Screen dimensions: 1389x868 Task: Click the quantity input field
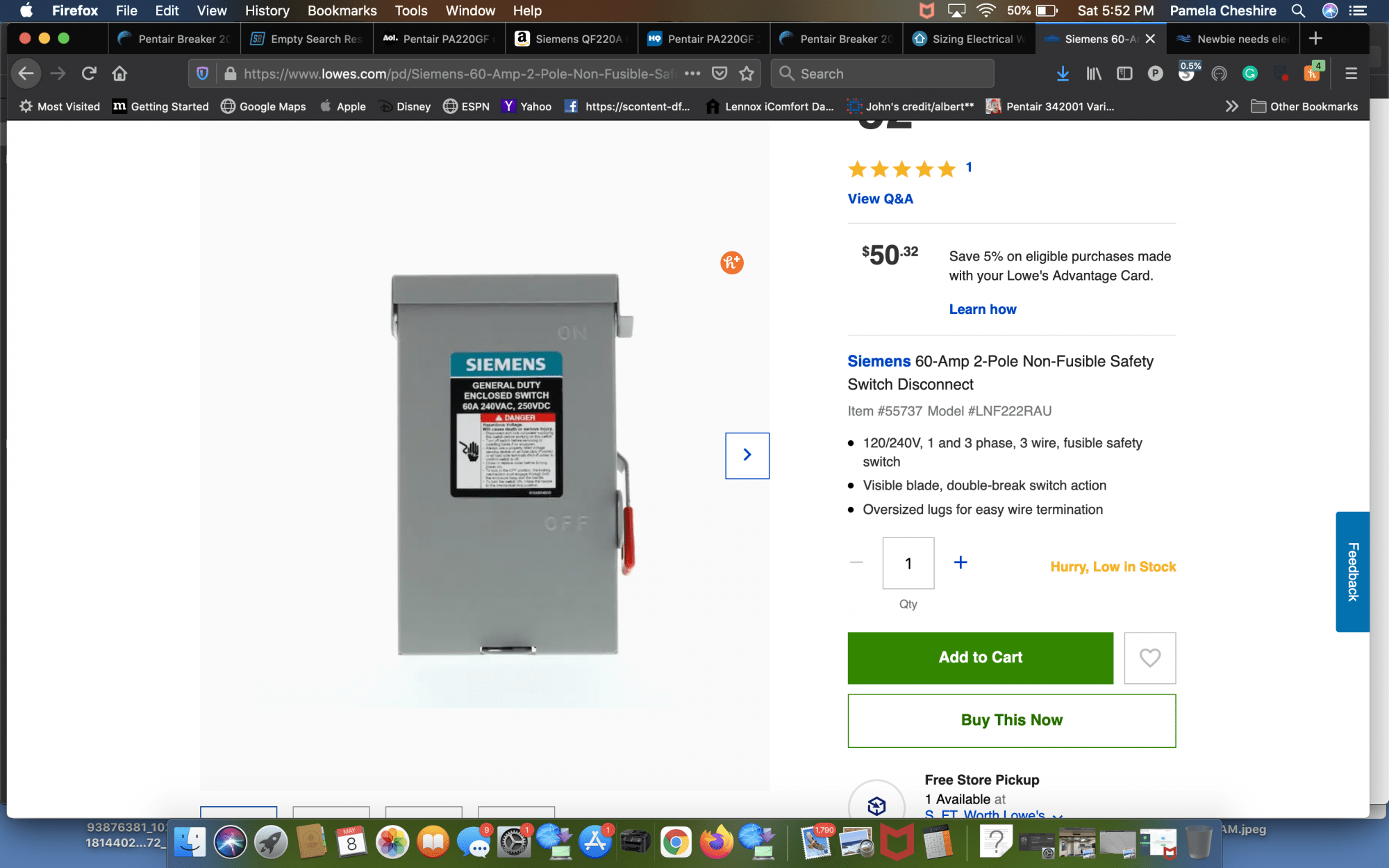point(908,563)
